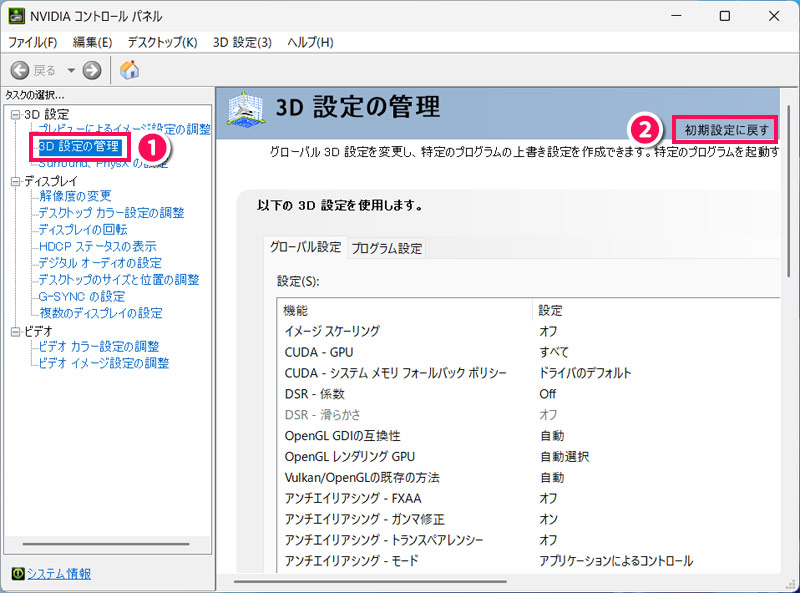Click the Back navigation arrow icon
This screenshot has height=593, width=800.
click(21, 70)
